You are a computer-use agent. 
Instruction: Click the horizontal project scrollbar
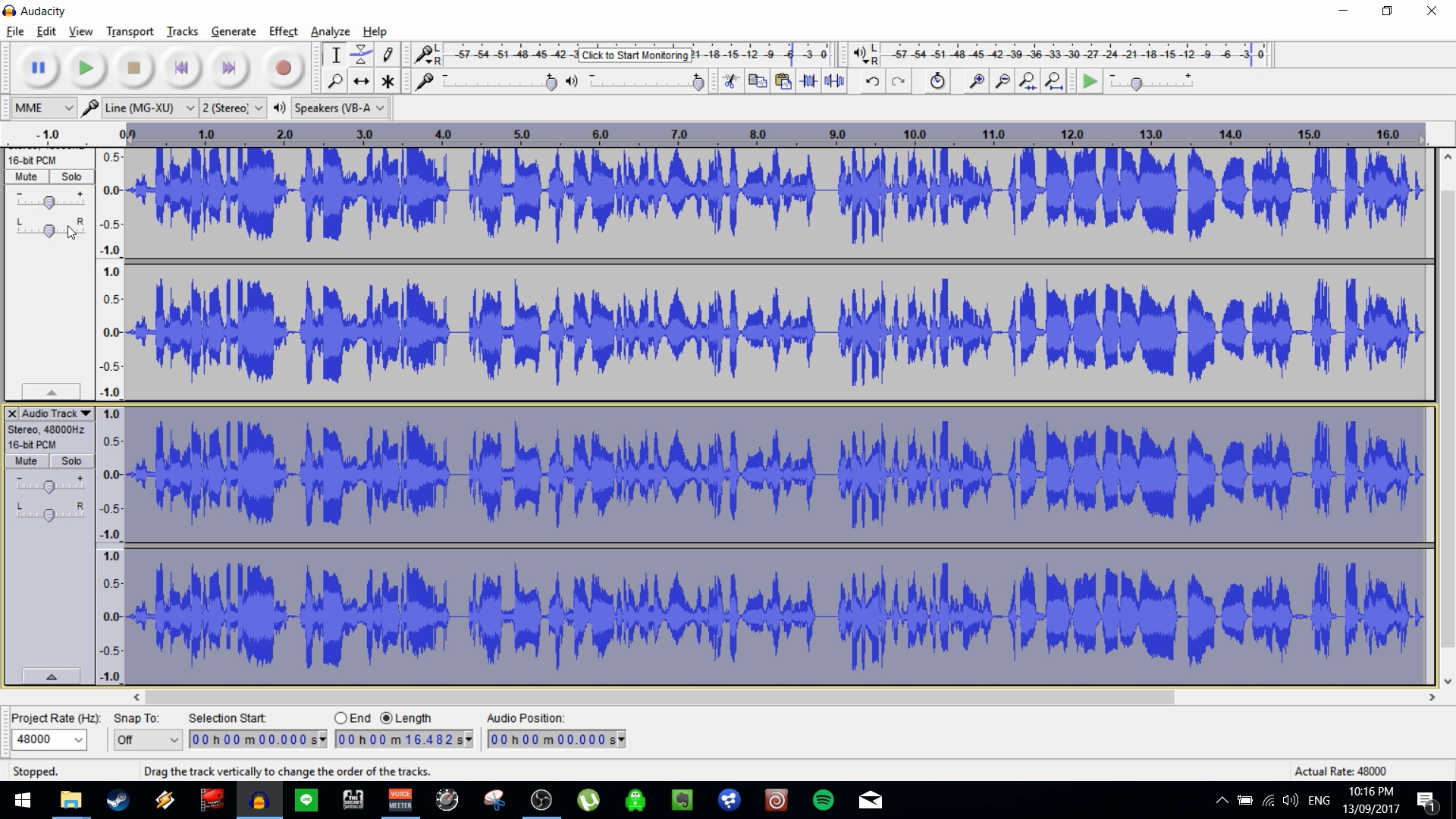(x=660, y=697)
